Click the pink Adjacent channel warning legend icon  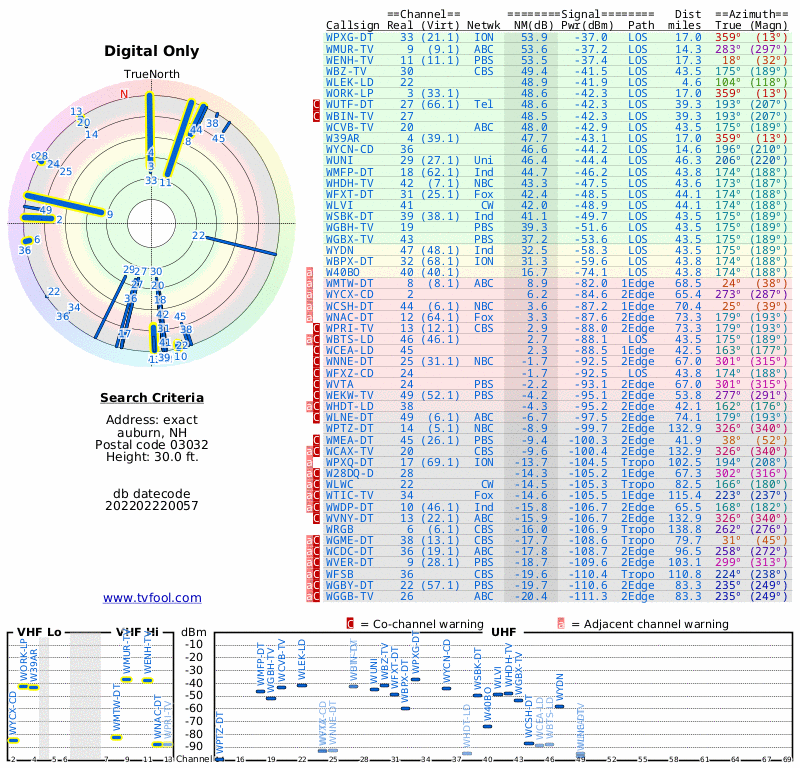(x=561, y=624)
